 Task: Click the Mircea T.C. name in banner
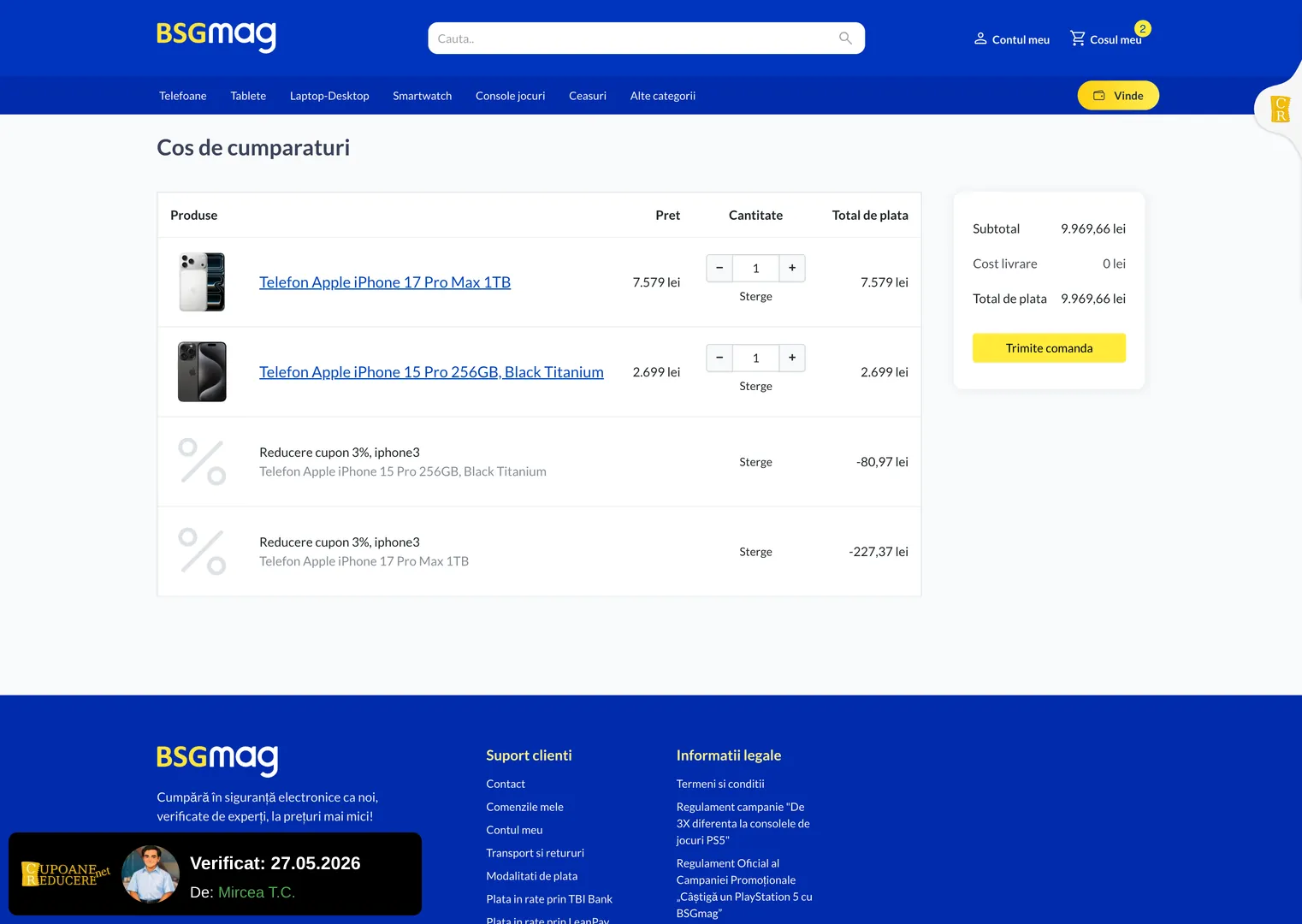(x=257, y=892)
